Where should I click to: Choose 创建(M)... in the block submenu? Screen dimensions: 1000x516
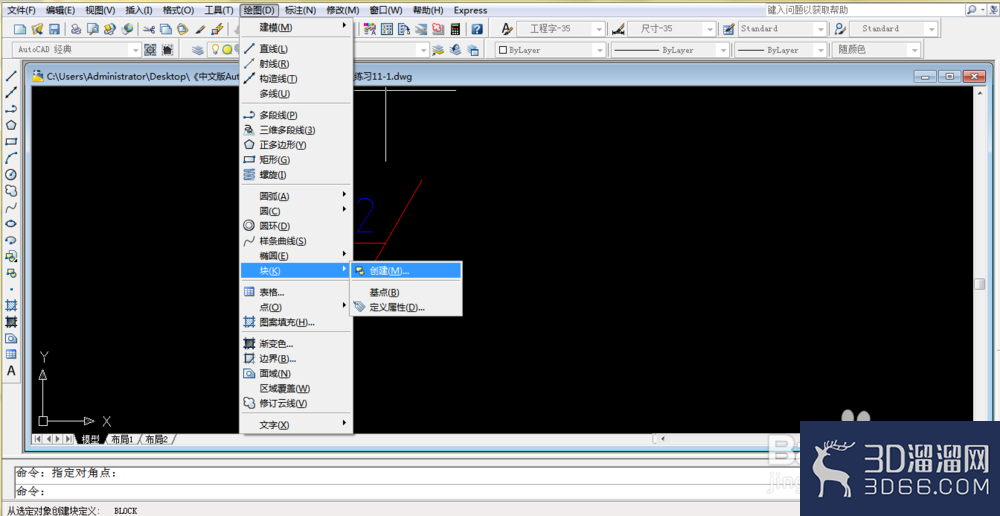point(406,270)
